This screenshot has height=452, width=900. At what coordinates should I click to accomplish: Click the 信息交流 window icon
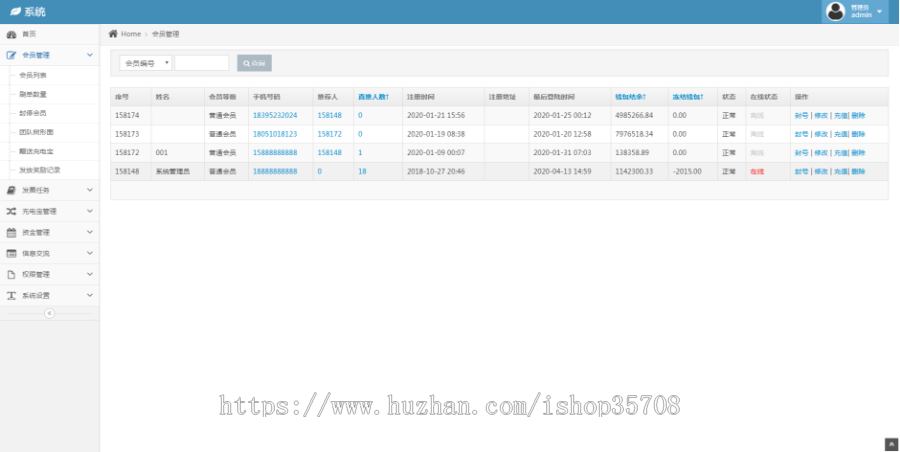pos(11,253)
